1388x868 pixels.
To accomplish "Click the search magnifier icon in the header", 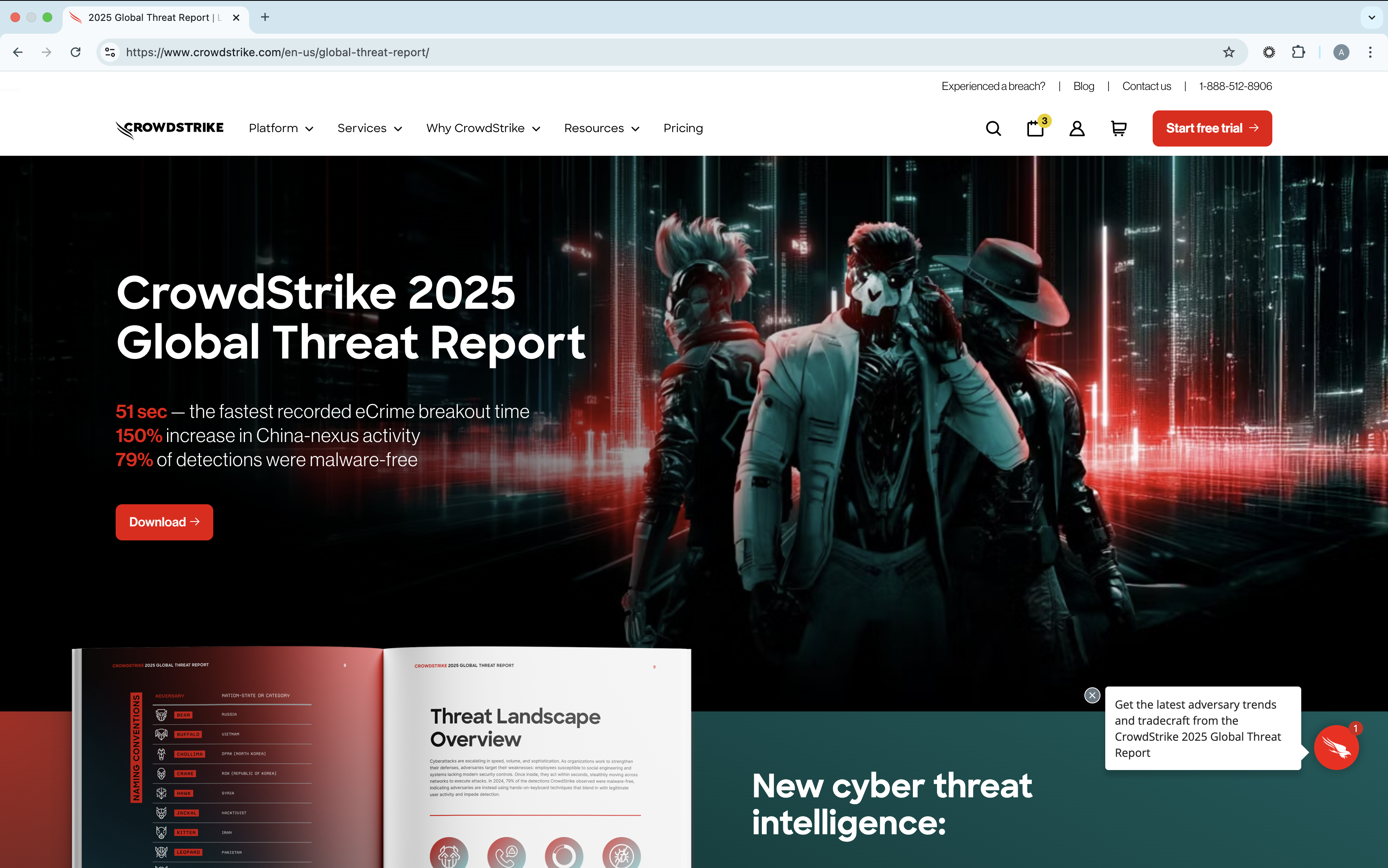I will [x=993, y=128].
